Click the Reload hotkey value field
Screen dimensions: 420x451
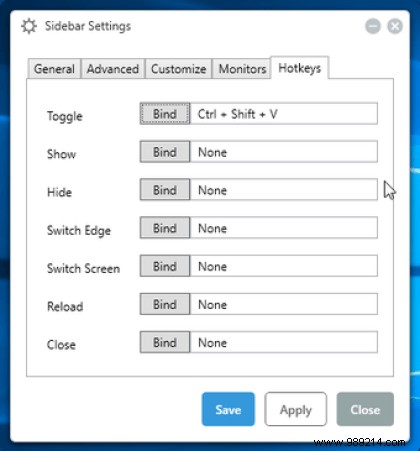point(284,304)
